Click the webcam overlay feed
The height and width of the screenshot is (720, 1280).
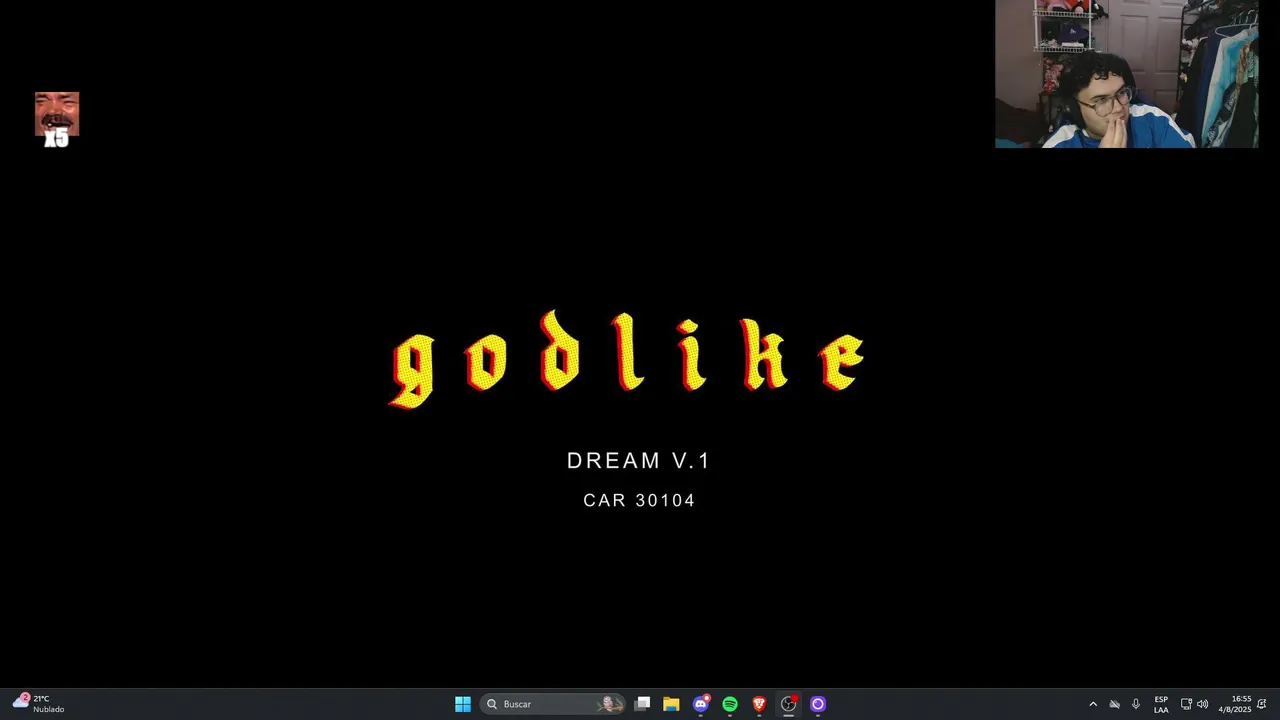click(1126, 74)
